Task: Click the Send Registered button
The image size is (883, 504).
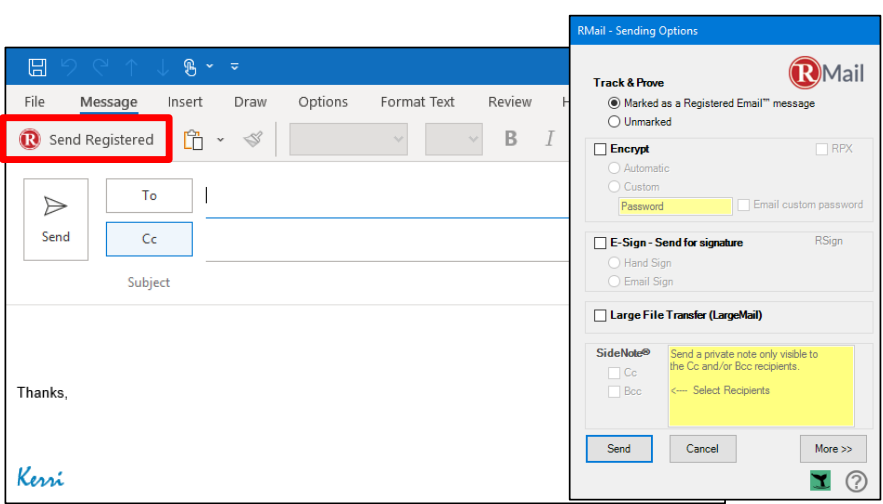Action: pyautogui.click(x=88, y=140)
